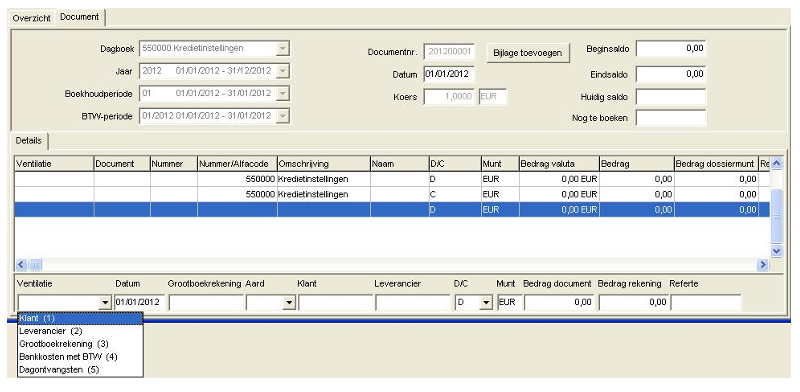This screenshot has height=392, width=800.
Task: Click the grid vertical scrollbar down arrow
Action: [x=776, y=251]
